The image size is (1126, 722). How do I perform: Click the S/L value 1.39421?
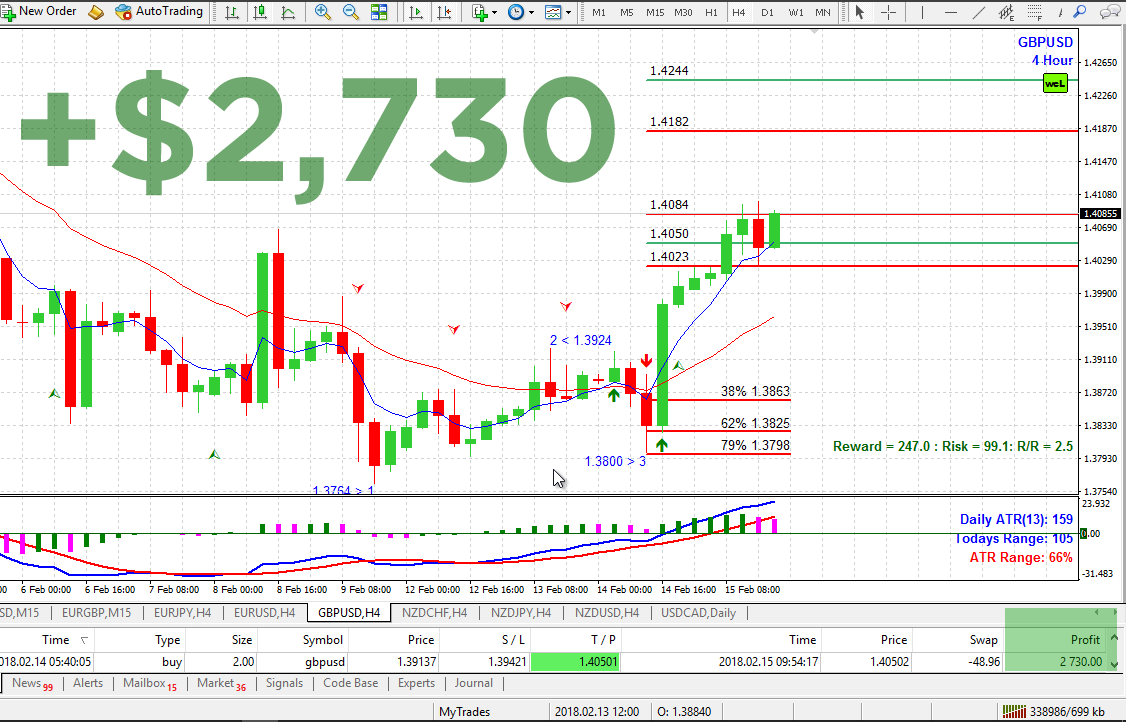pyautogui.click(x=506, y=662)
